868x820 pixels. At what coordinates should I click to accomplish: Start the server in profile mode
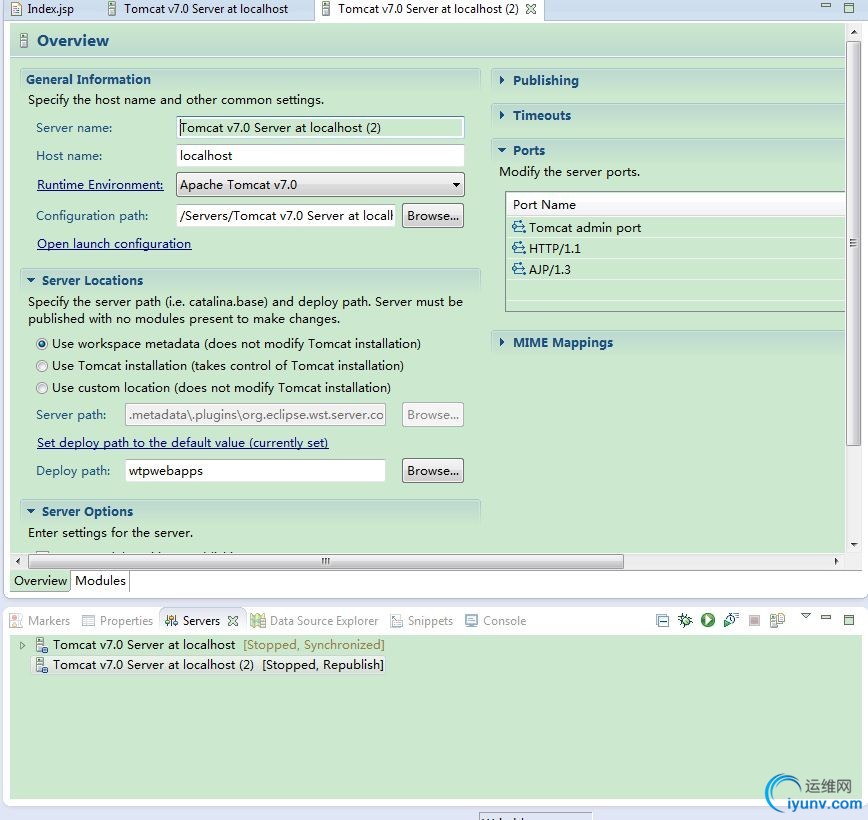point(731,620)
